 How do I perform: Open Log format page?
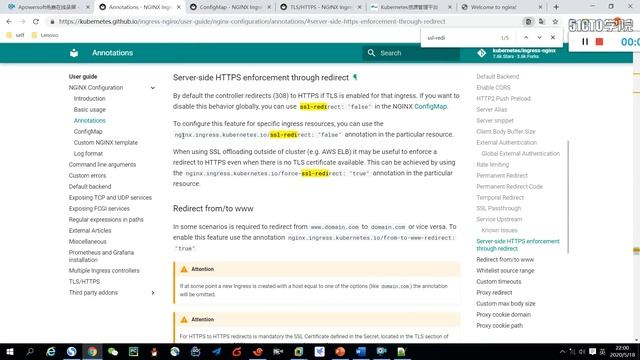point(88,154)
